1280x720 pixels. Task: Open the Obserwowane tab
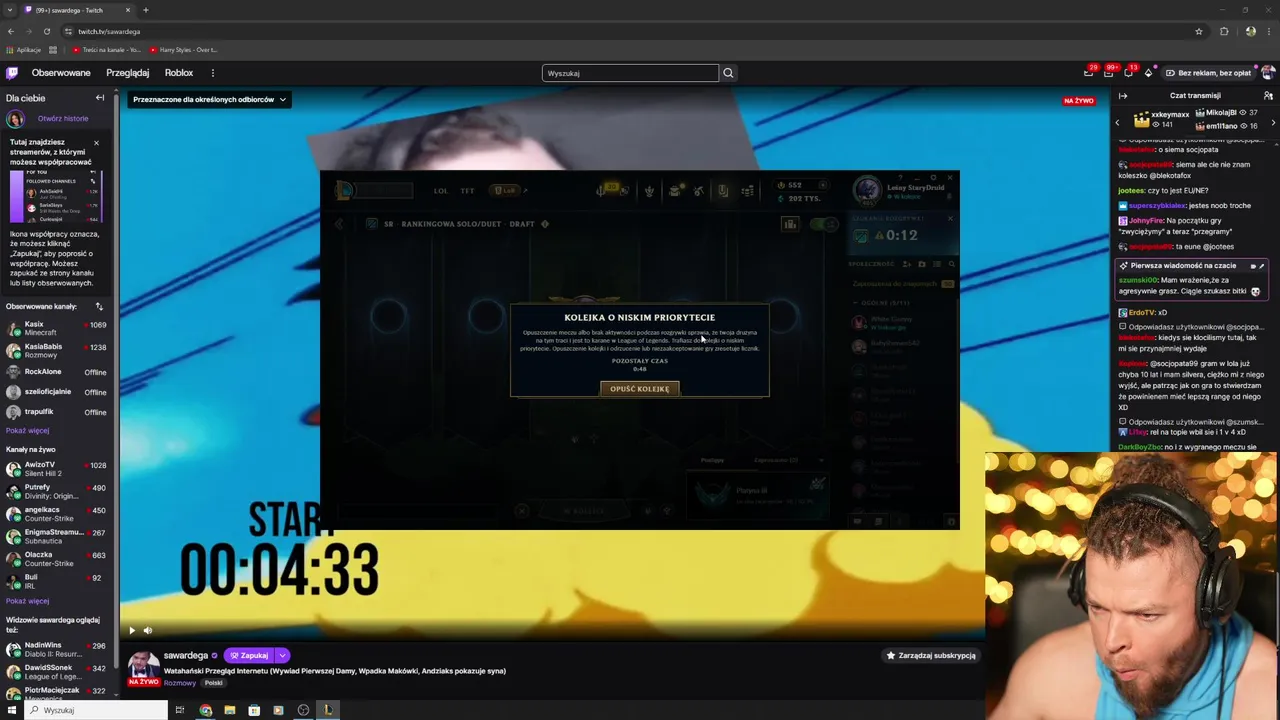pos(61,73)
